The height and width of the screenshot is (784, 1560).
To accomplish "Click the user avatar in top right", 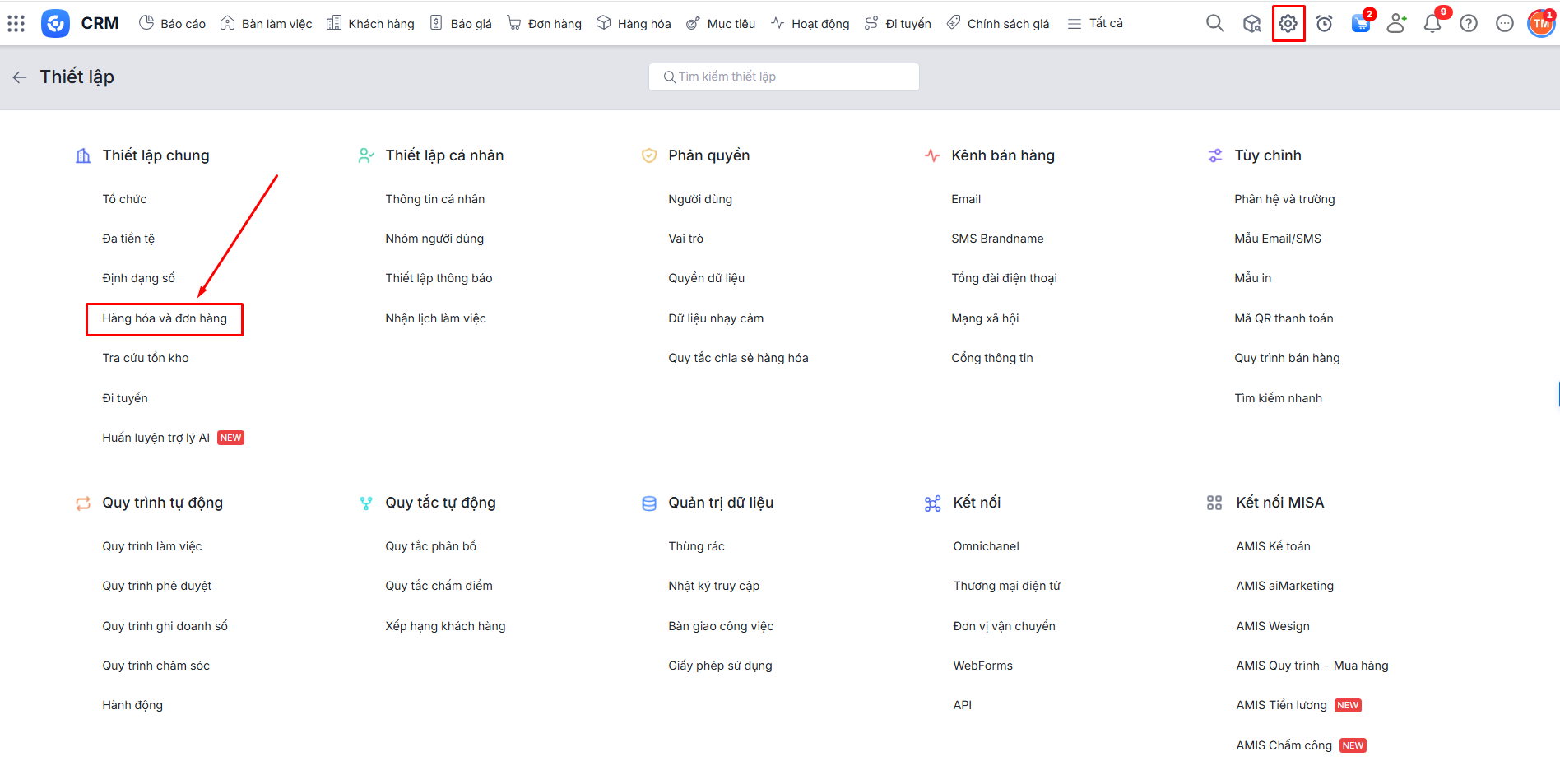I will click(x=1540, y=24).
